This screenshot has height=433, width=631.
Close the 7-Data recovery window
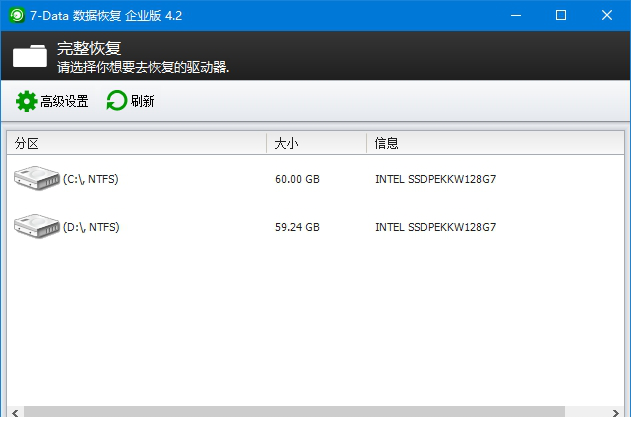607,16
